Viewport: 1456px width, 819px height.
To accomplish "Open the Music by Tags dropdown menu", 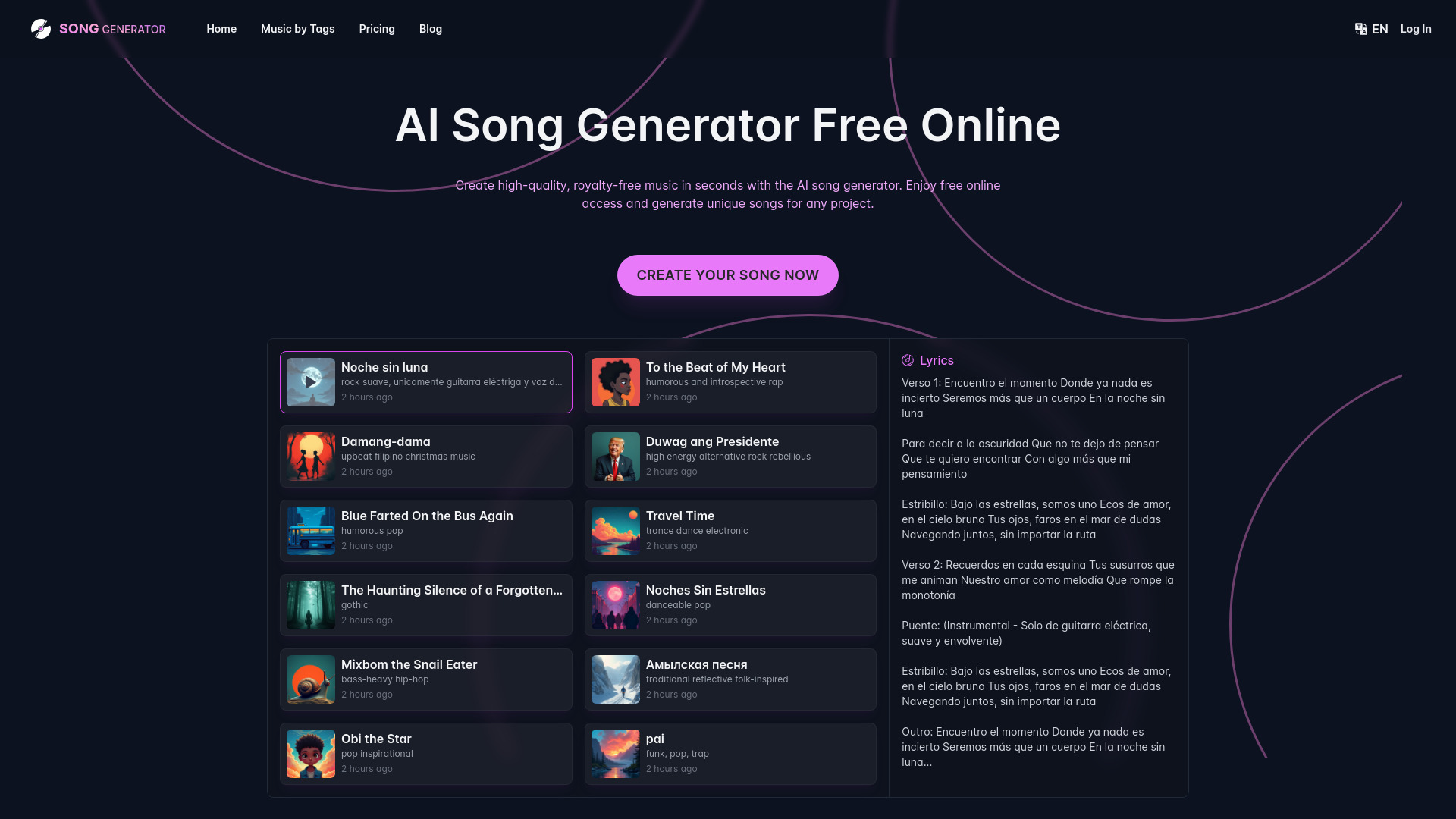I will pos(297,28).
